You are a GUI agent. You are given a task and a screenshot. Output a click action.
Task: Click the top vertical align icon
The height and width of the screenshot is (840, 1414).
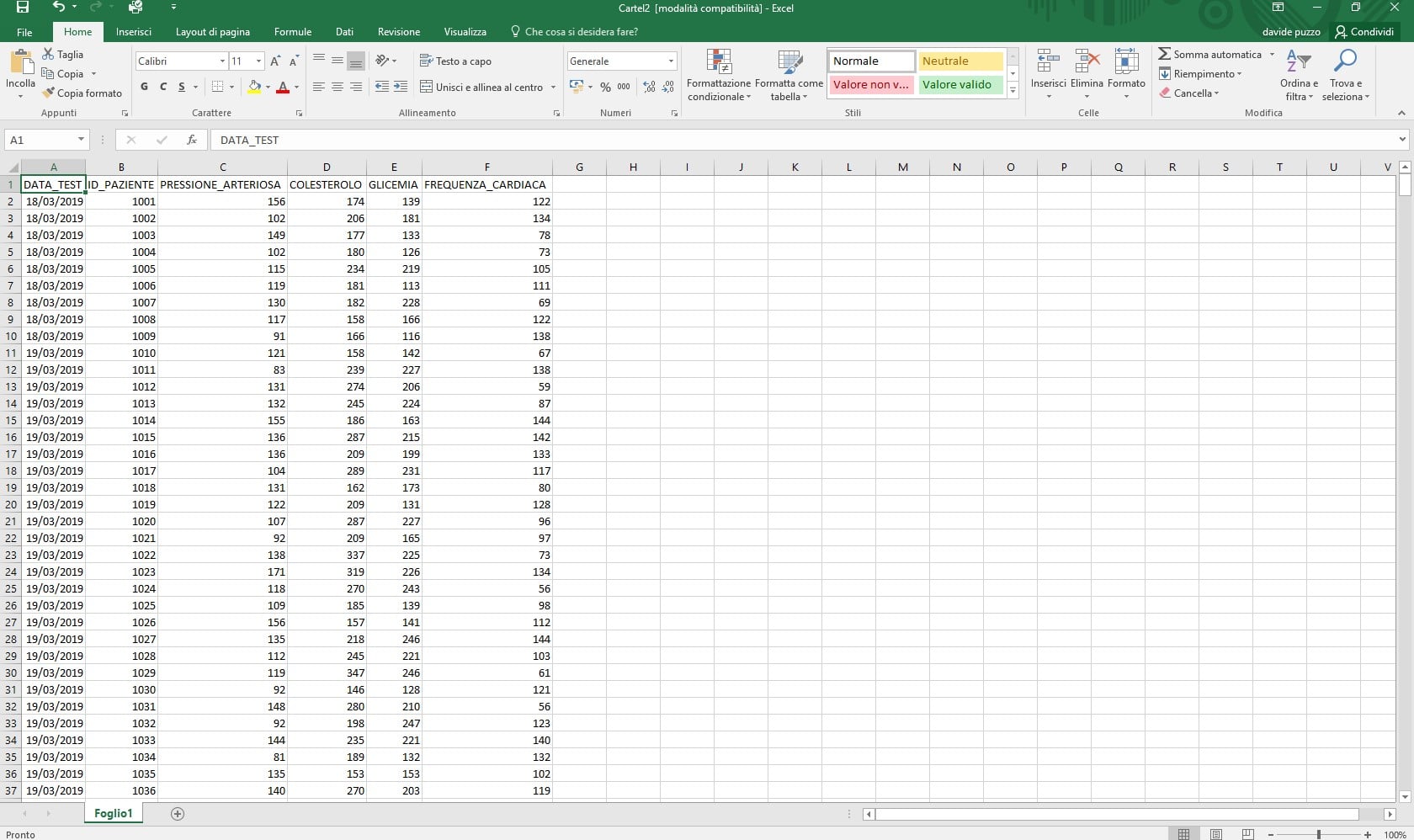[319, 61]
